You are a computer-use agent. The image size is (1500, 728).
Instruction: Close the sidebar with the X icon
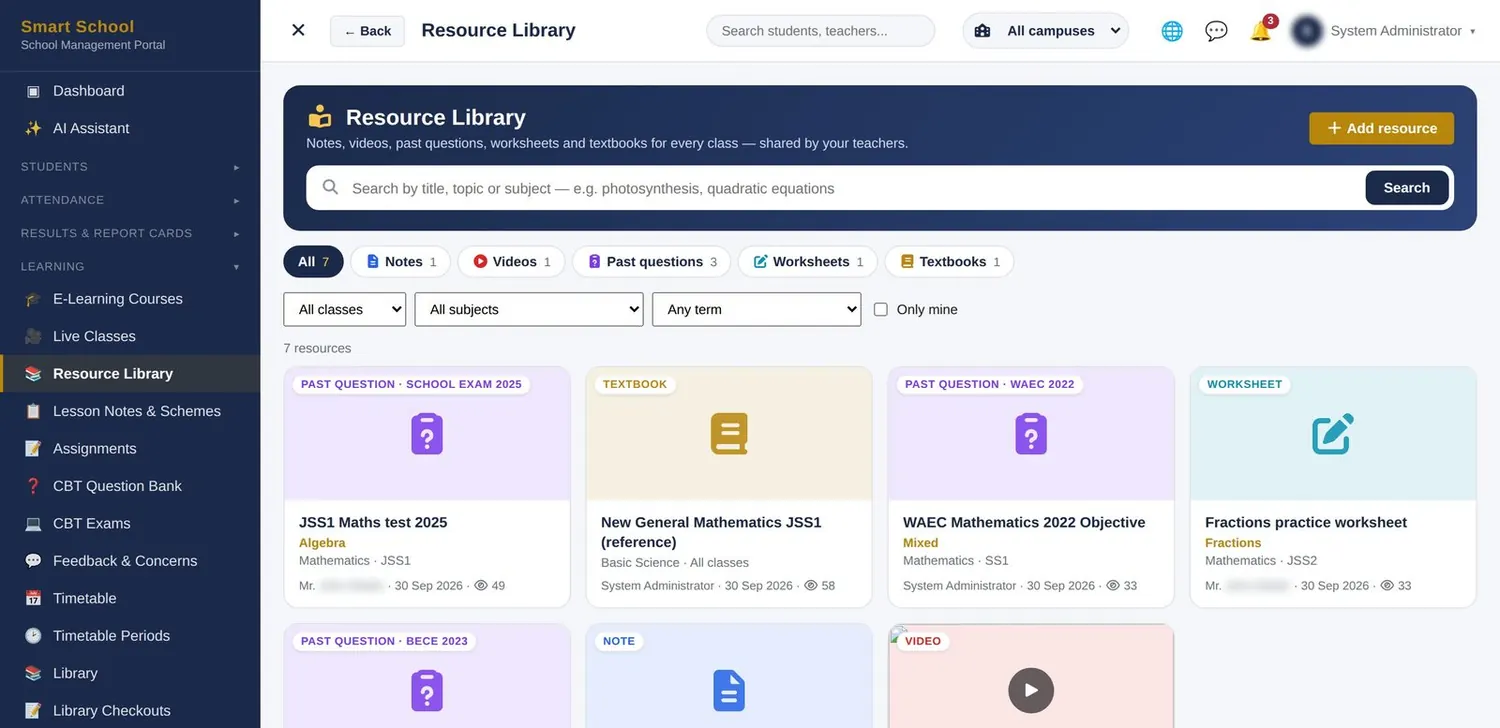pyautogui.click(x=298, y=30)
